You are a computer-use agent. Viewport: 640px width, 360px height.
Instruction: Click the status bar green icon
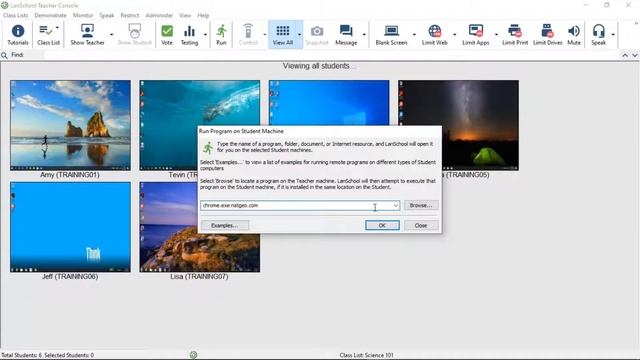[193, 355]
